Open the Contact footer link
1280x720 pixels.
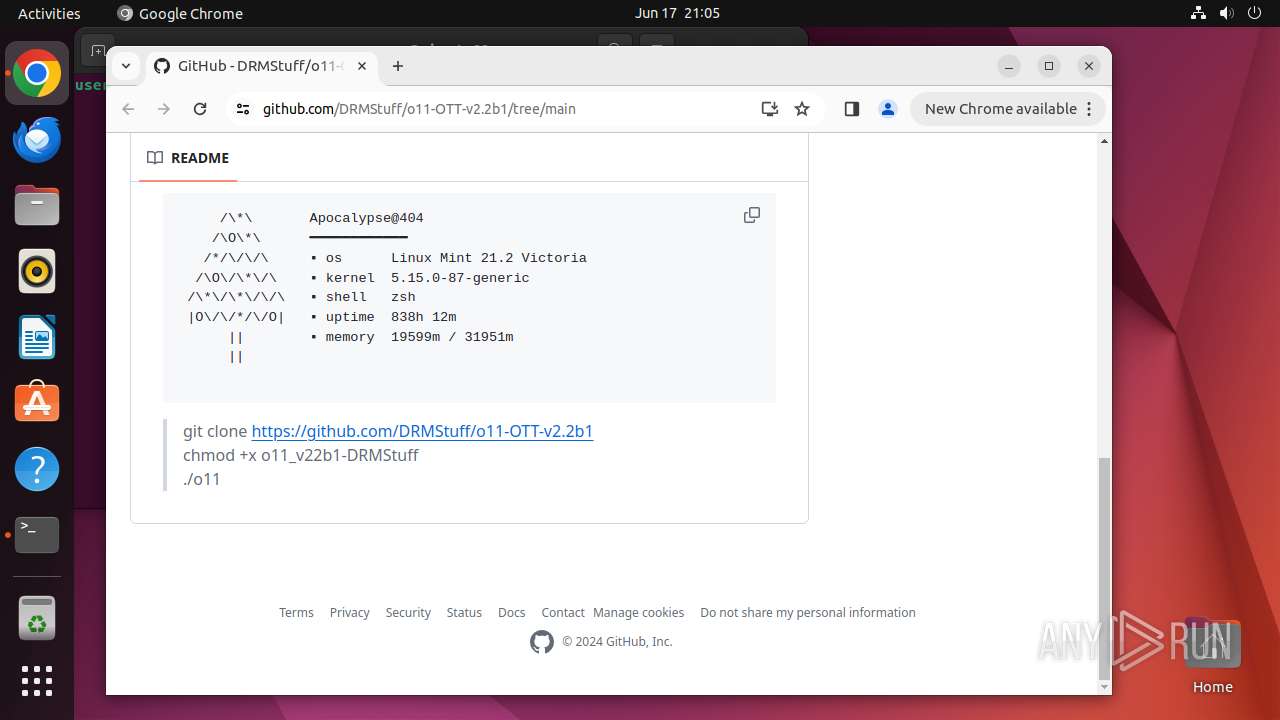pos(563,612)
